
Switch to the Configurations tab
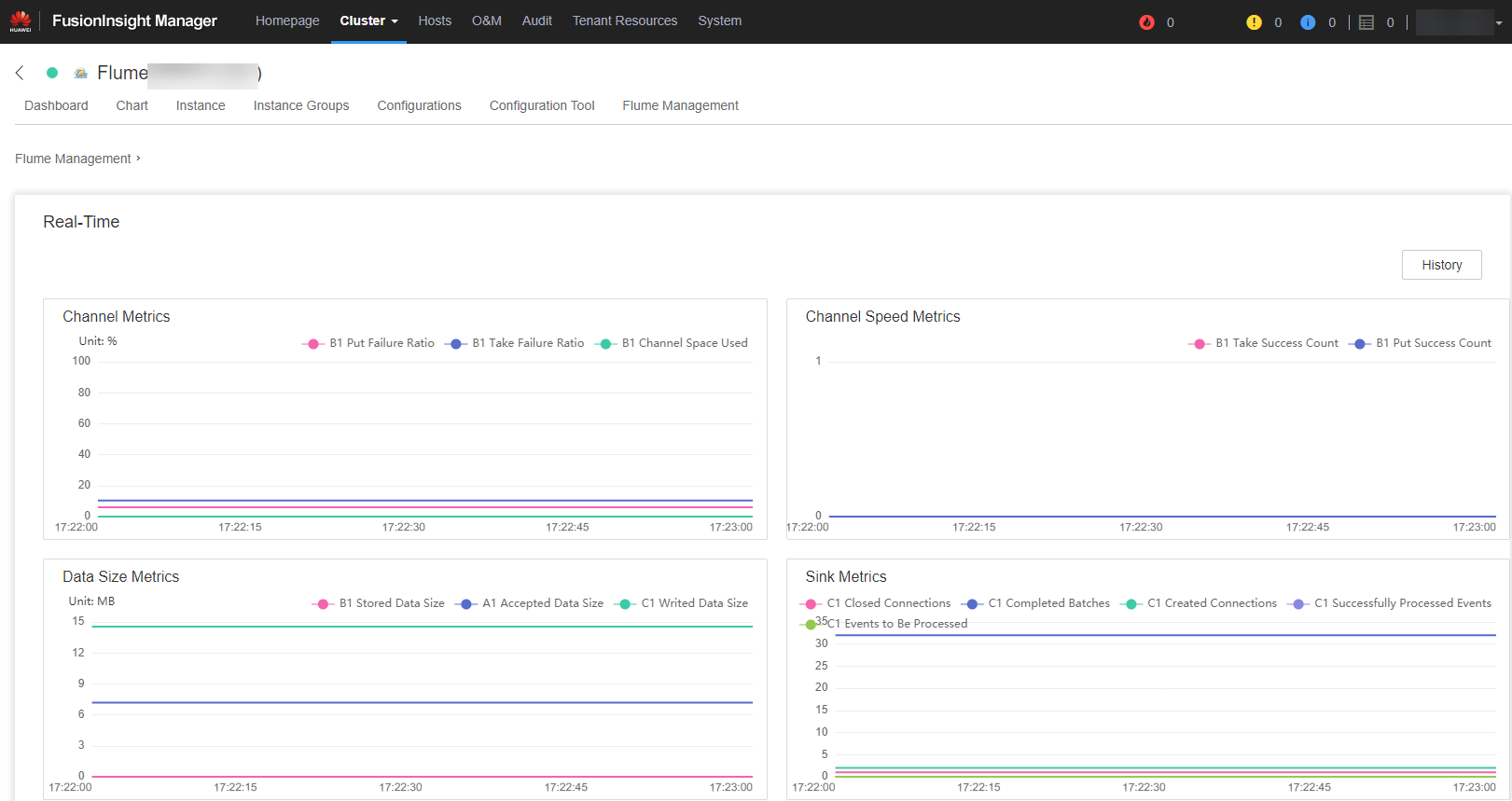click(419, 105)
